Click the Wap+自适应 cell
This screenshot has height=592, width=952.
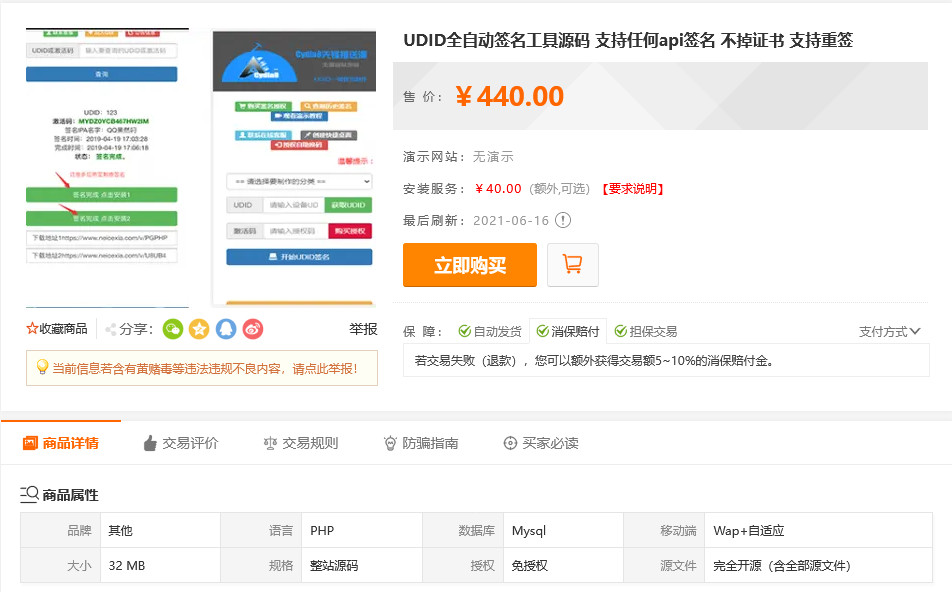click(818, 531)
